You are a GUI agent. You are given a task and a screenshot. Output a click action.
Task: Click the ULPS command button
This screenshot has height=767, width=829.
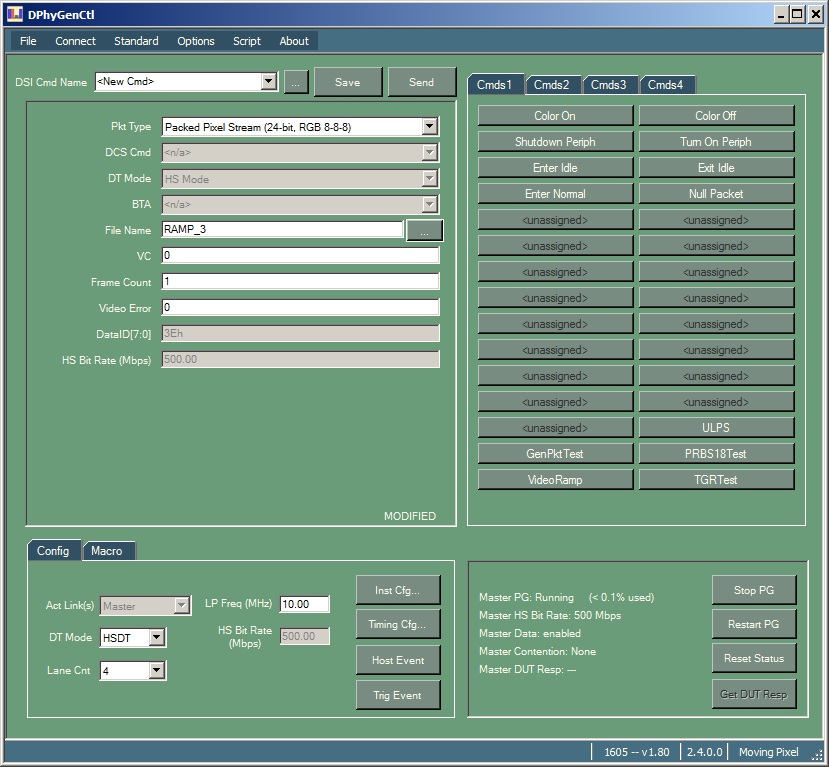716,428
